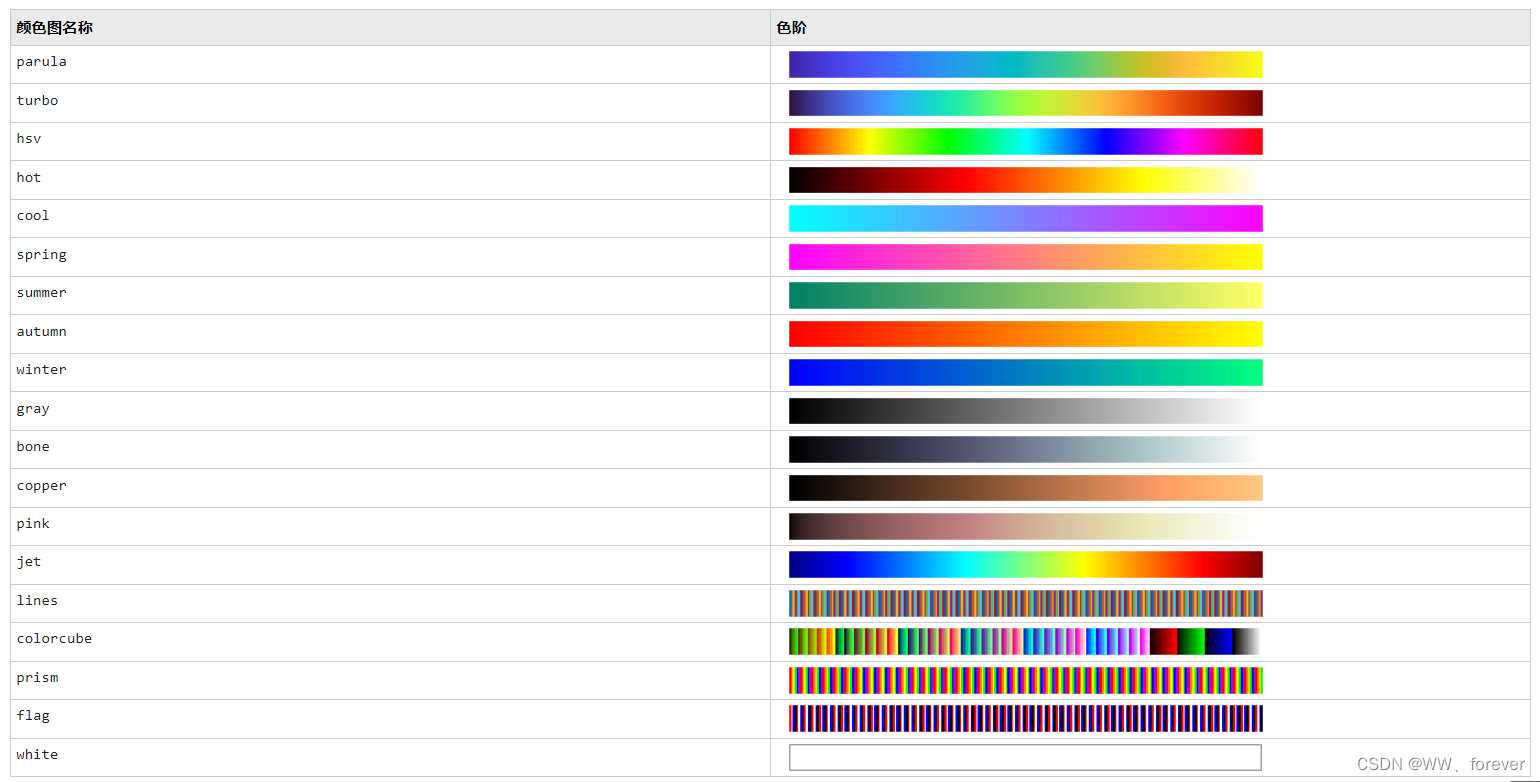Screen dimensions: 1540x782
Task: Select the bone colormap gradient bar
Action: tap(1025, 449)
